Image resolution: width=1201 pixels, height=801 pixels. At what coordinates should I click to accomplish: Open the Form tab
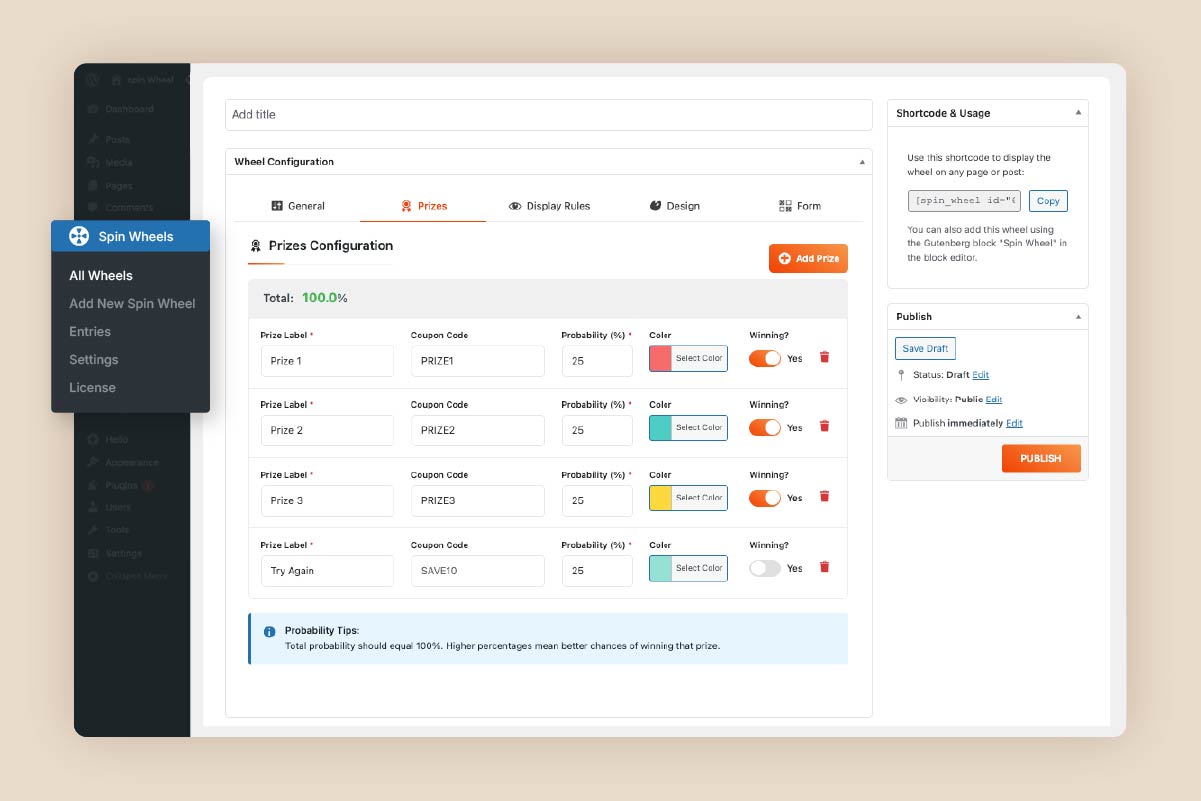pyautogui.click(x=799, y=206)
